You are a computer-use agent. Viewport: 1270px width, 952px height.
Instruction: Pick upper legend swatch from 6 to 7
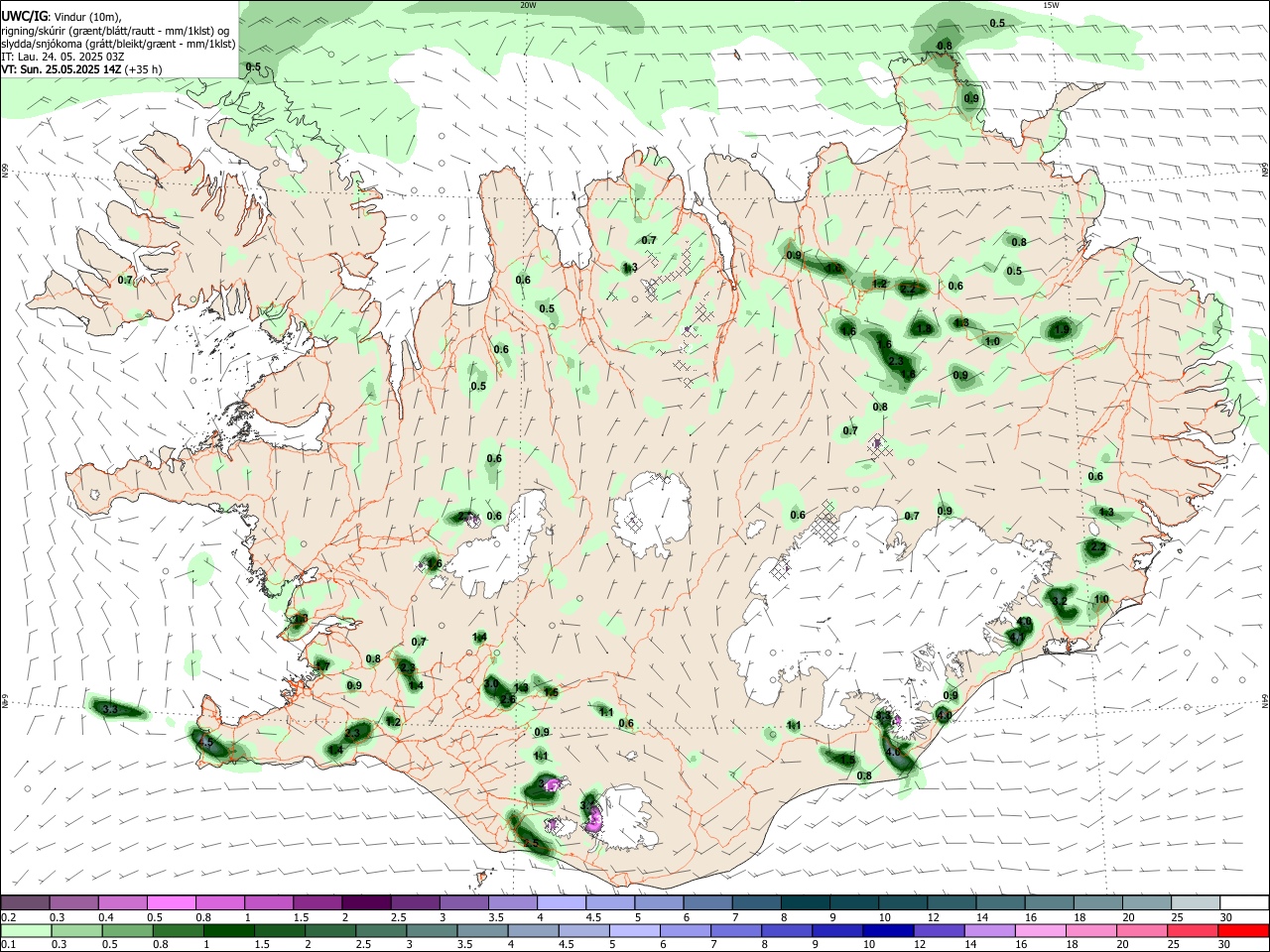click(x=707, y=903)
